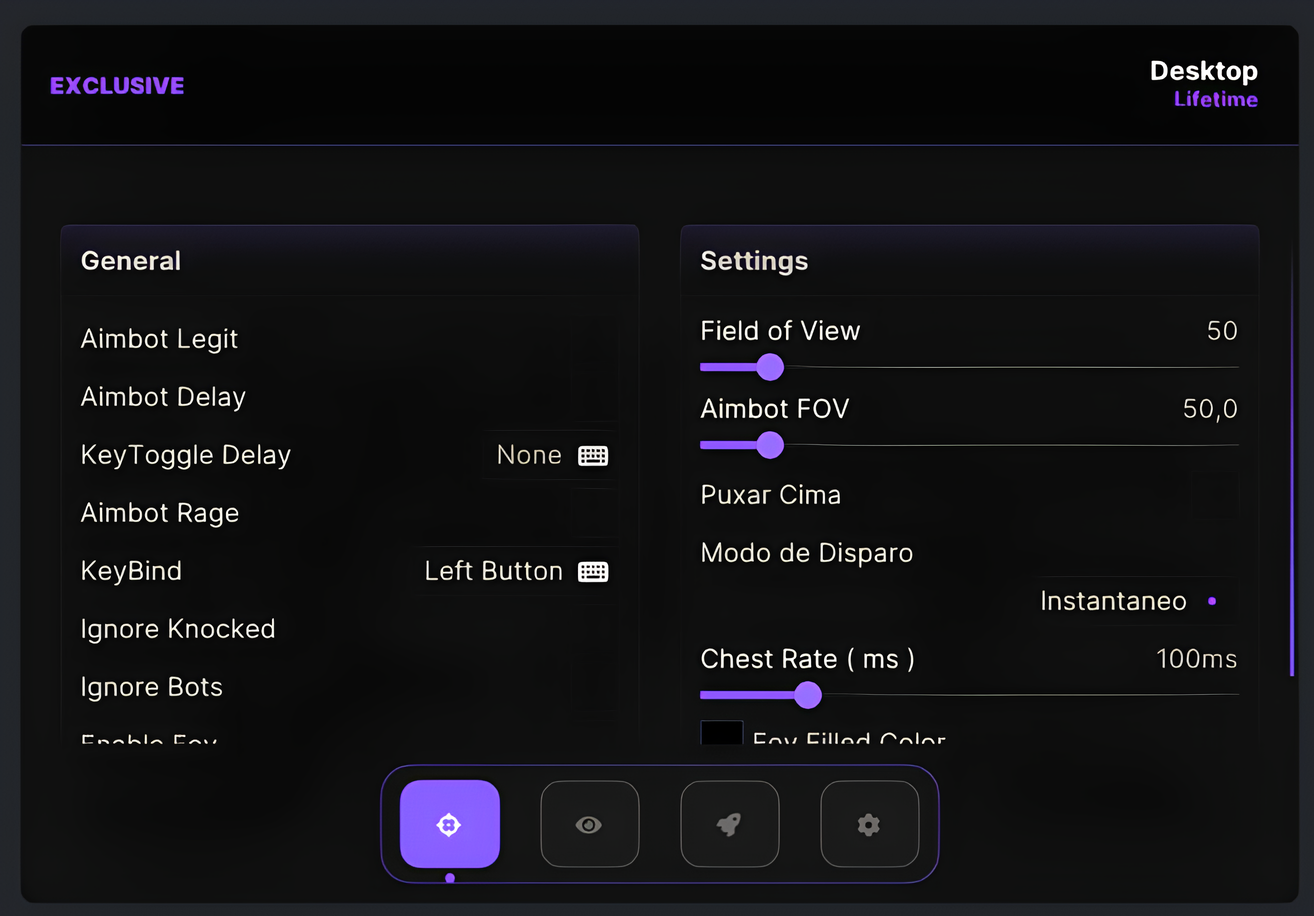Switch to the eye visuals tab
Screen dimensions: 1314x916
point(590,824)
